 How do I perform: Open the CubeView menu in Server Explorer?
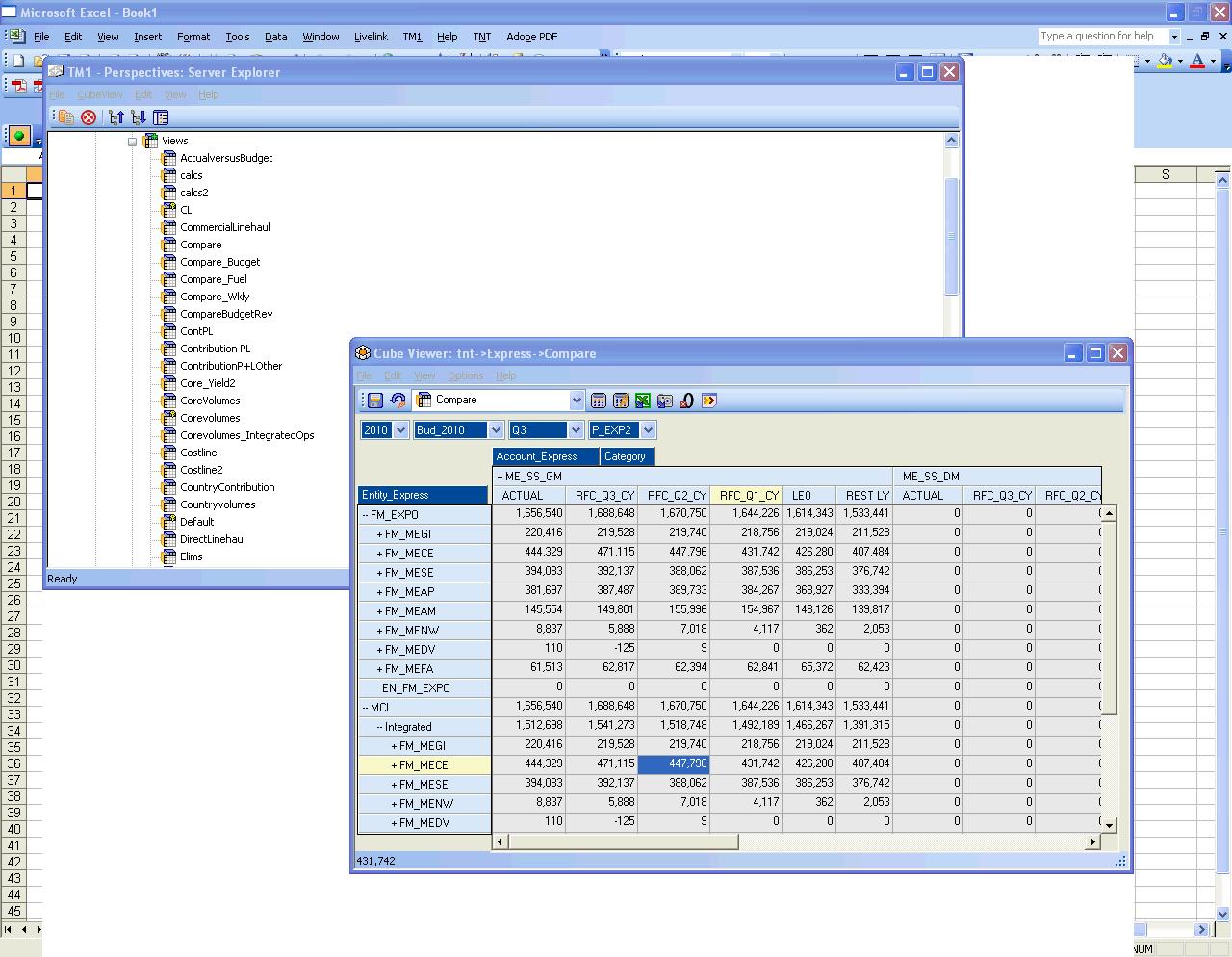(x=100, y=94)
